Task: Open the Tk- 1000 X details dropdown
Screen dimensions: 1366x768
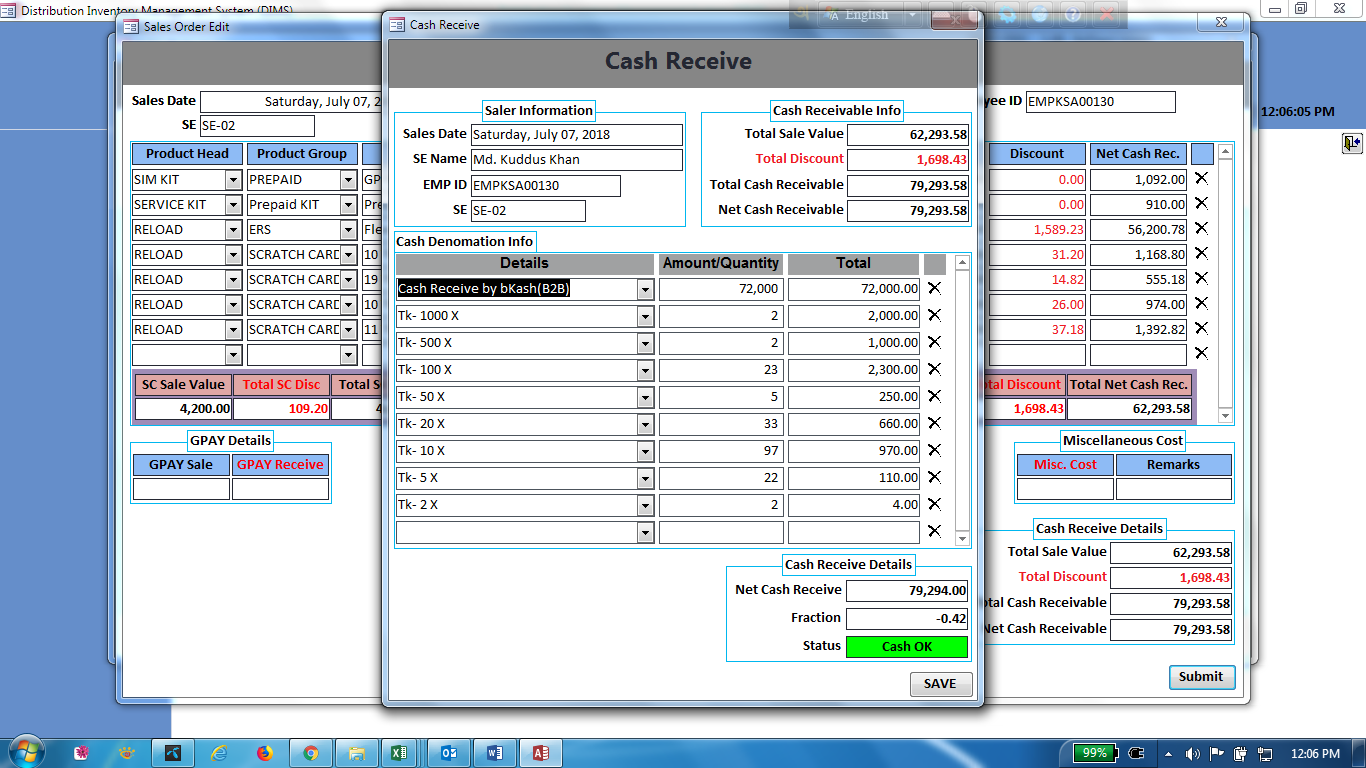Action: pyautogui.click(x=646, y=316)
